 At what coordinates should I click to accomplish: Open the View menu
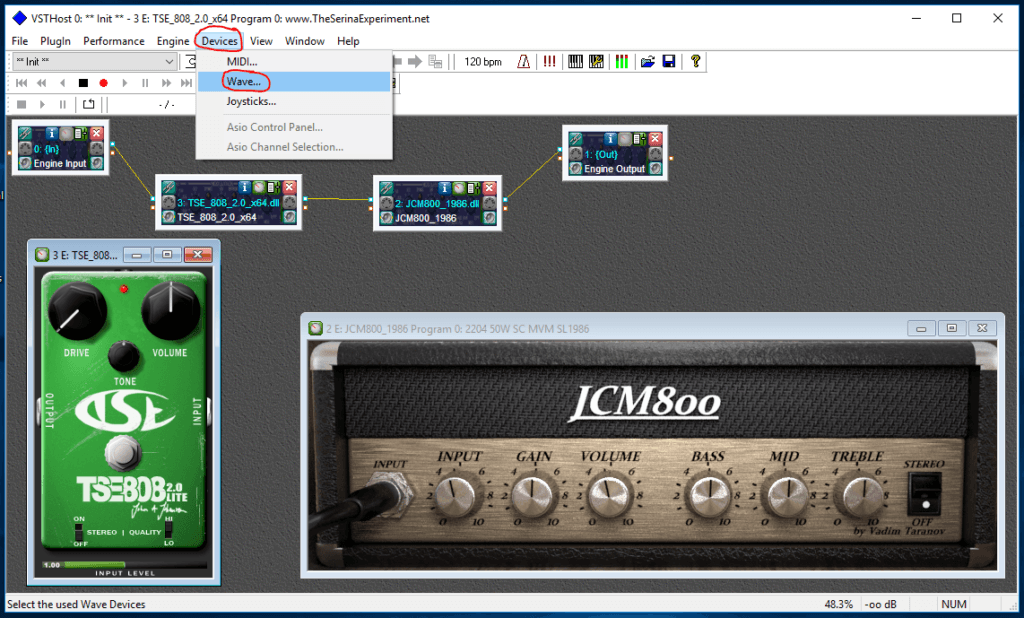(261, 41)
